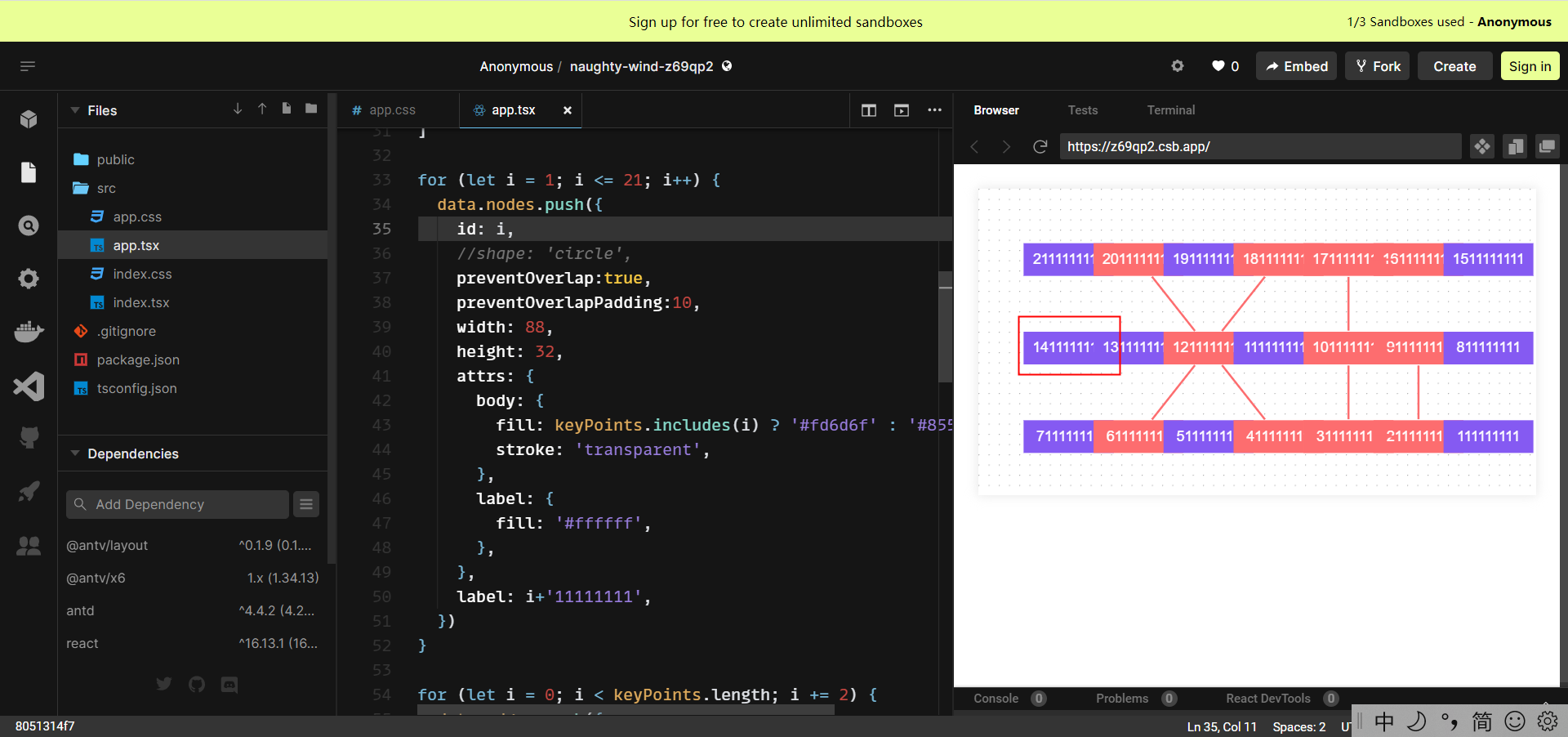
Task: Click the Fork button
Action: [x=1377, y=65]
